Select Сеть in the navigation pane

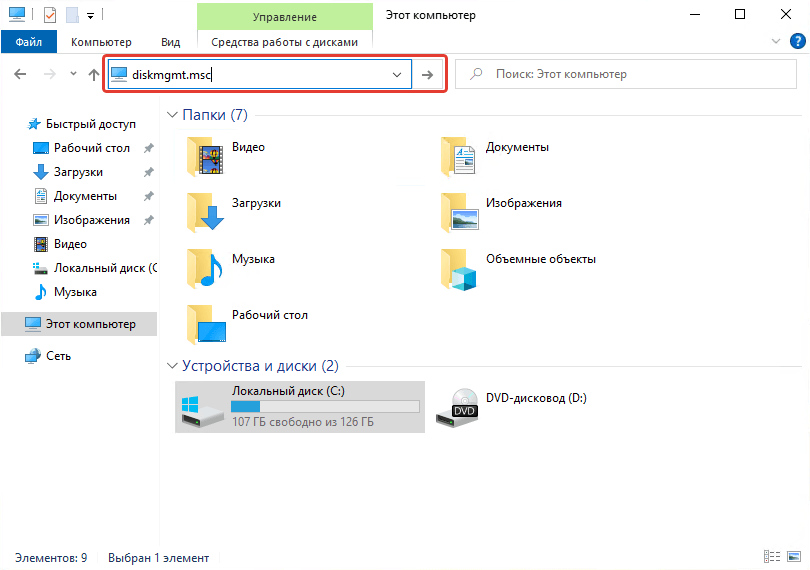[48, 356]
